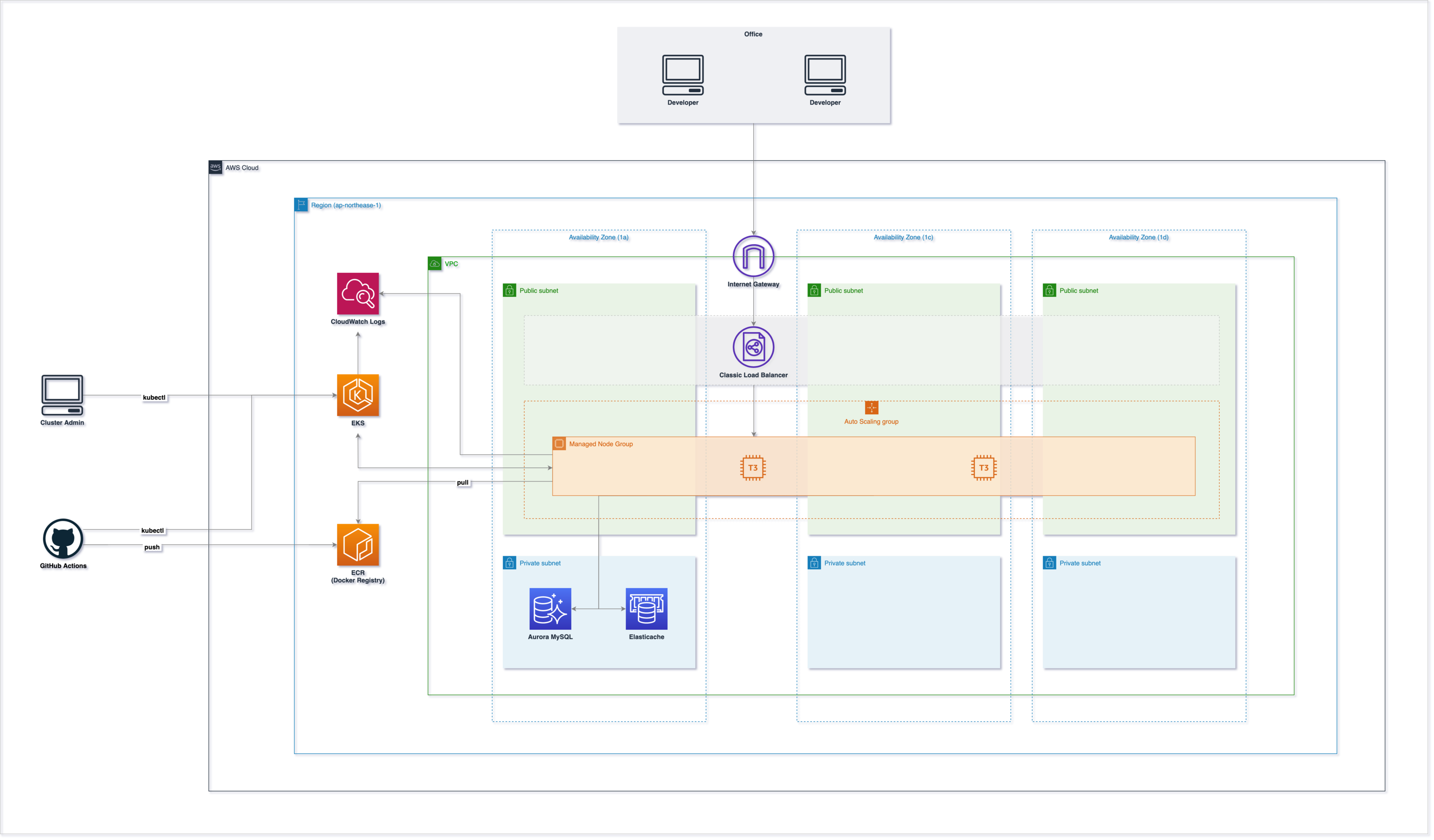Image resolution: width=1434 pixels, height=840 pixels.
Task: Click the CloudWatch Logs icon
Action: click(x=358, y=294)
